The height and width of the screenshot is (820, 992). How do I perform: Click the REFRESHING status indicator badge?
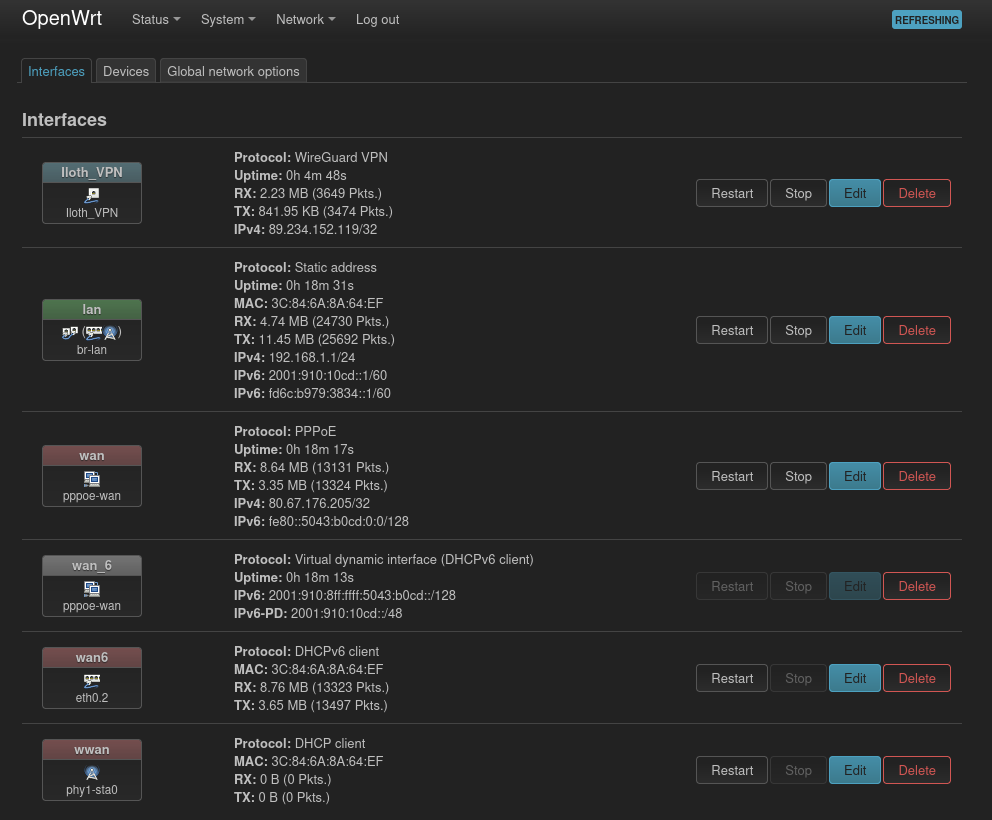[926, 20]
